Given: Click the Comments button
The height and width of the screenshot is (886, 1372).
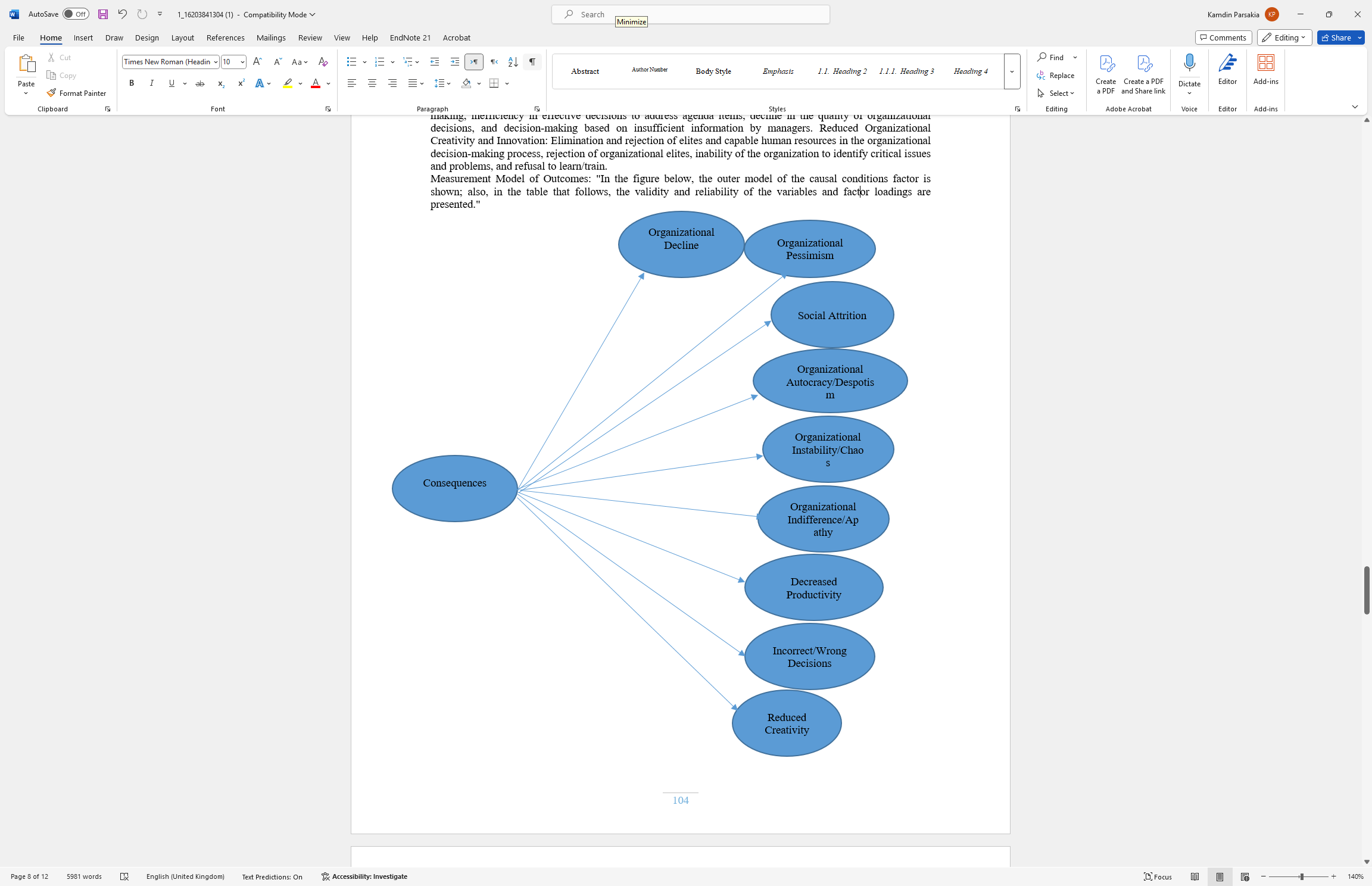Looking at the screenshot, I should point(1223,38).
